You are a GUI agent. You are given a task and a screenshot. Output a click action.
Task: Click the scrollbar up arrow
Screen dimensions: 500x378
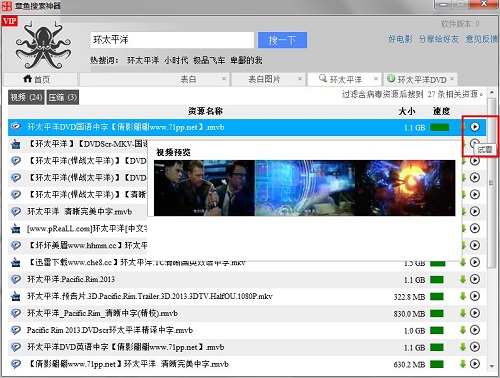[x=492, y=92]
